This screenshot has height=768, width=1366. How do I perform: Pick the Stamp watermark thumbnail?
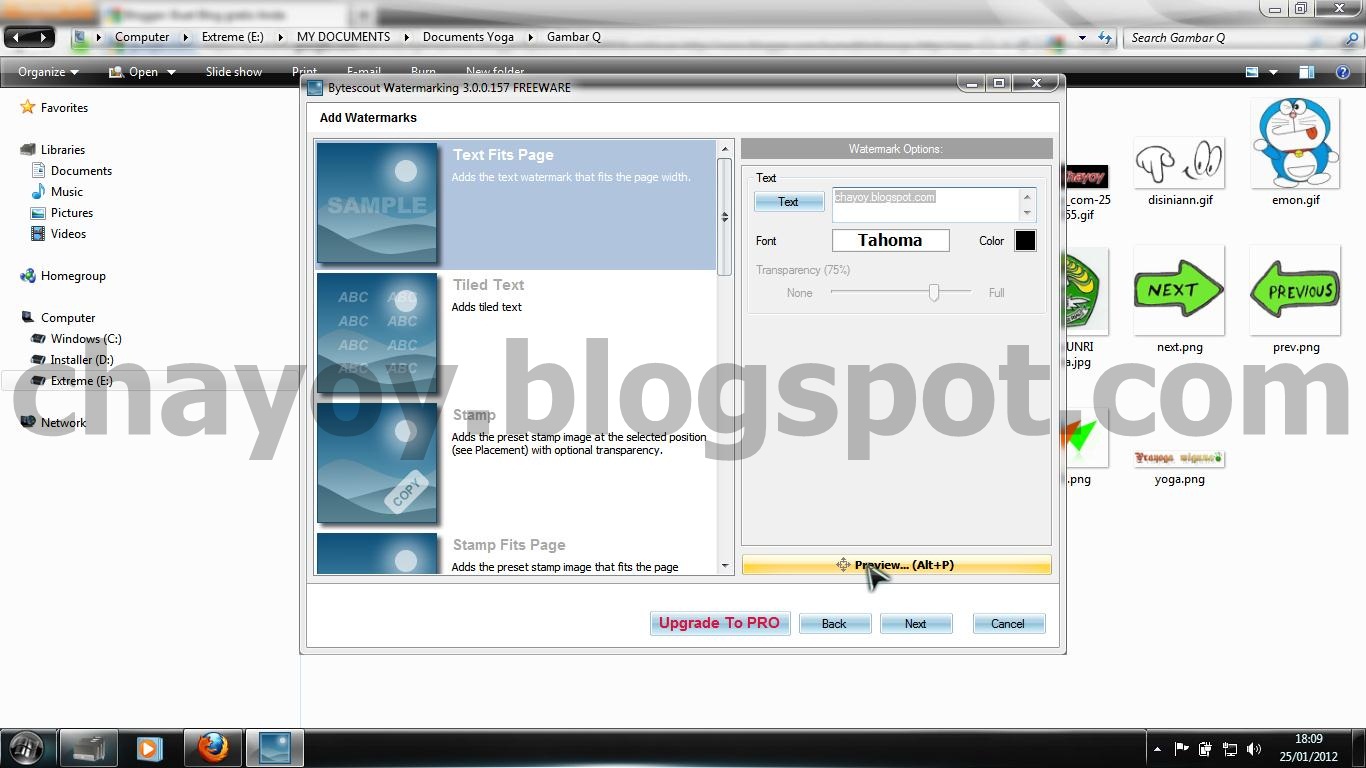[x=377, y=463]
